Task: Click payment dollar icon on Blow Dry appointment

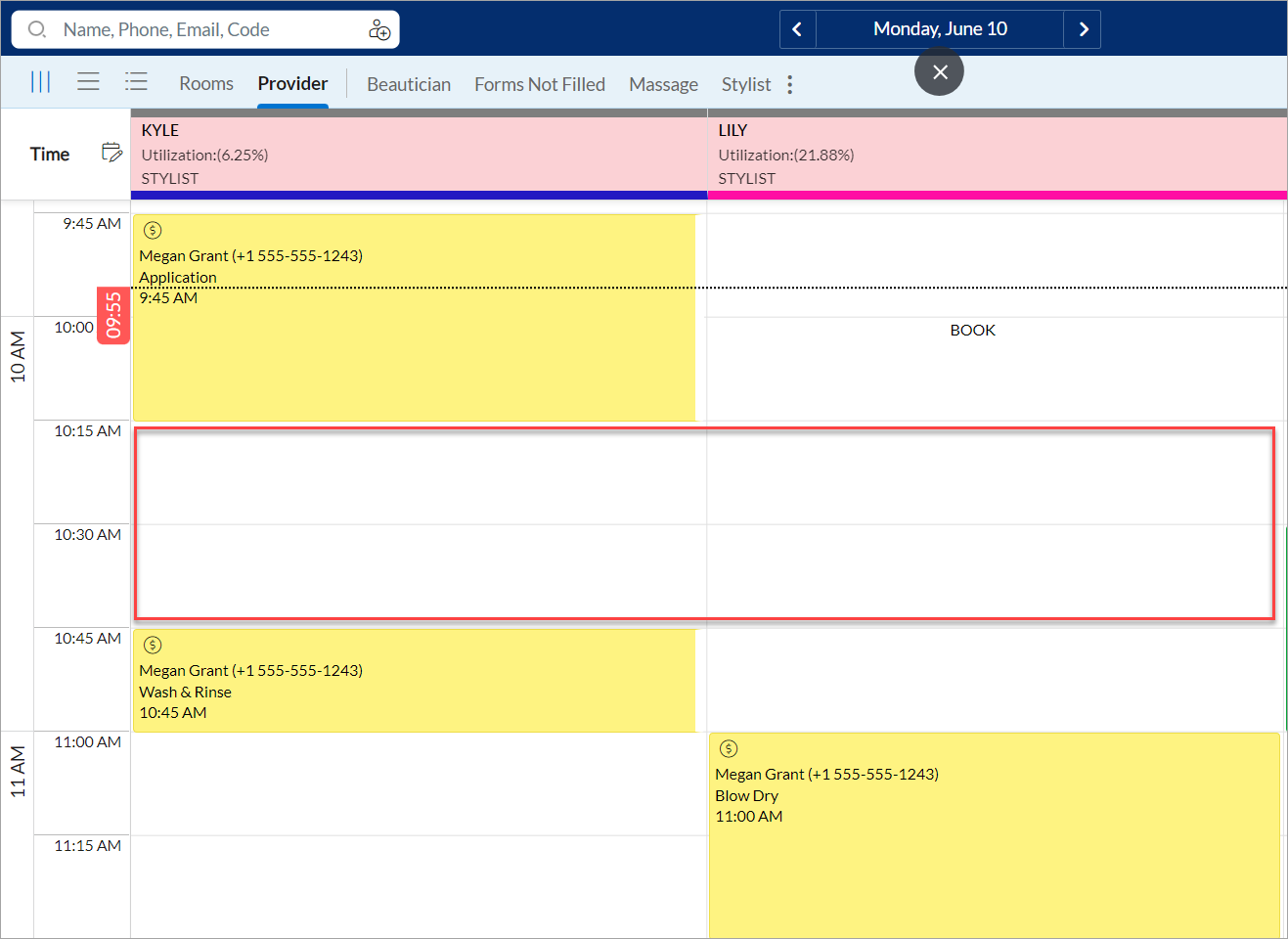Action: [x=729, y=749]
